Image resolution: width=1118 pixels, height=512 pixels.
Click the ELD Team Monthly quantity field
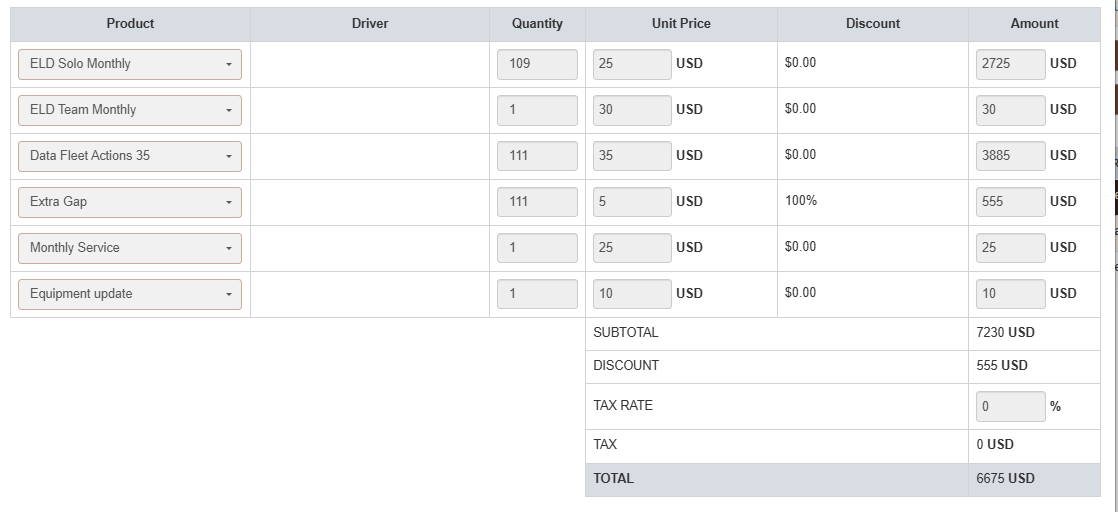[537, 110]
